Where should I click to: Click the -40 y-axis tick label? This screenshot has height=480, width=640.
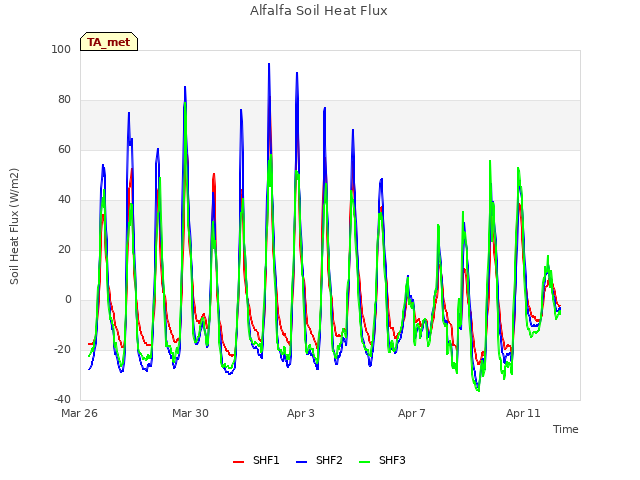62,400
